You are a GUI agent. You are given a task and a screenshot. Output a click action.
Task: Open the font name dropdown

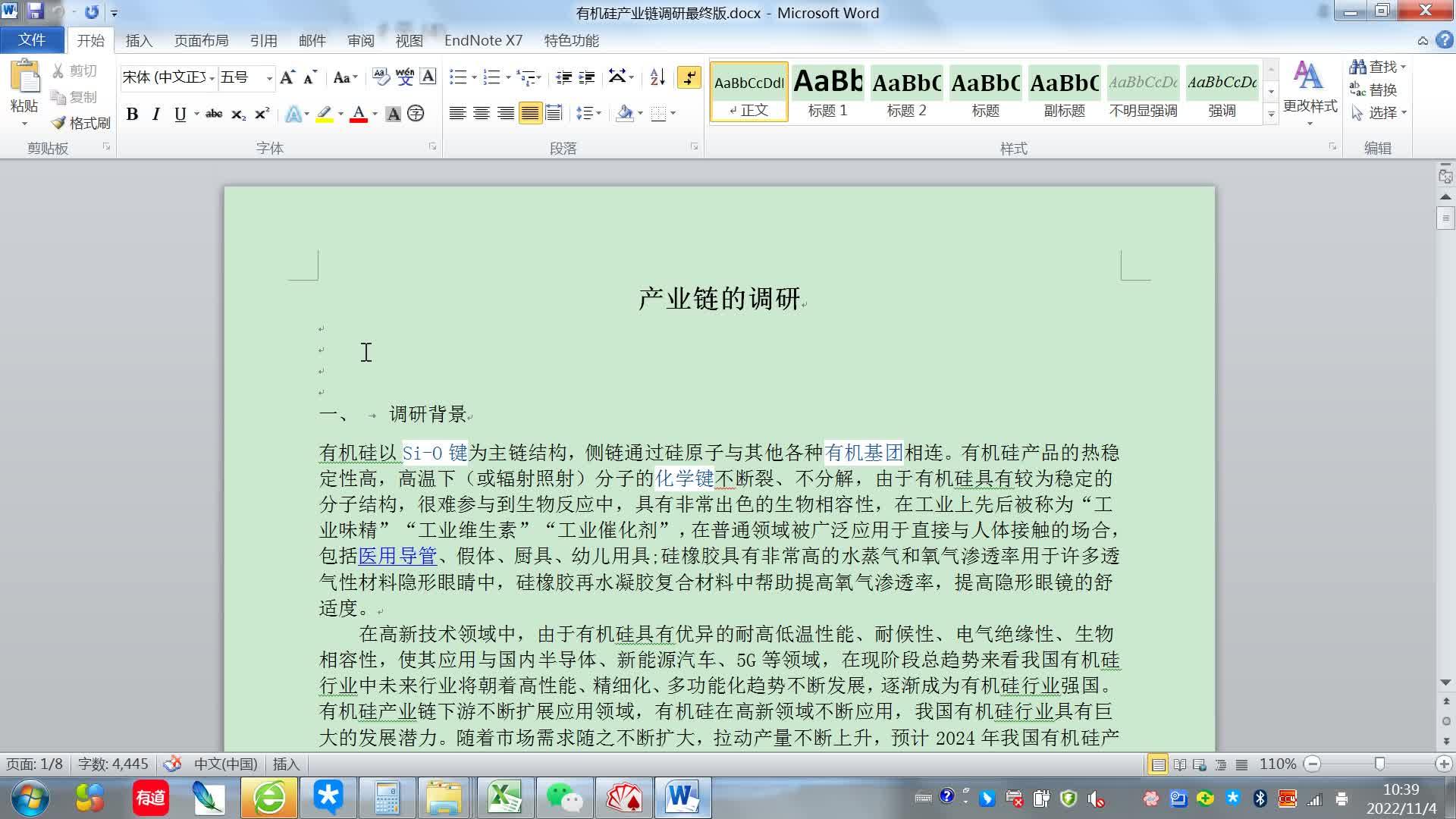click(212, 78)
